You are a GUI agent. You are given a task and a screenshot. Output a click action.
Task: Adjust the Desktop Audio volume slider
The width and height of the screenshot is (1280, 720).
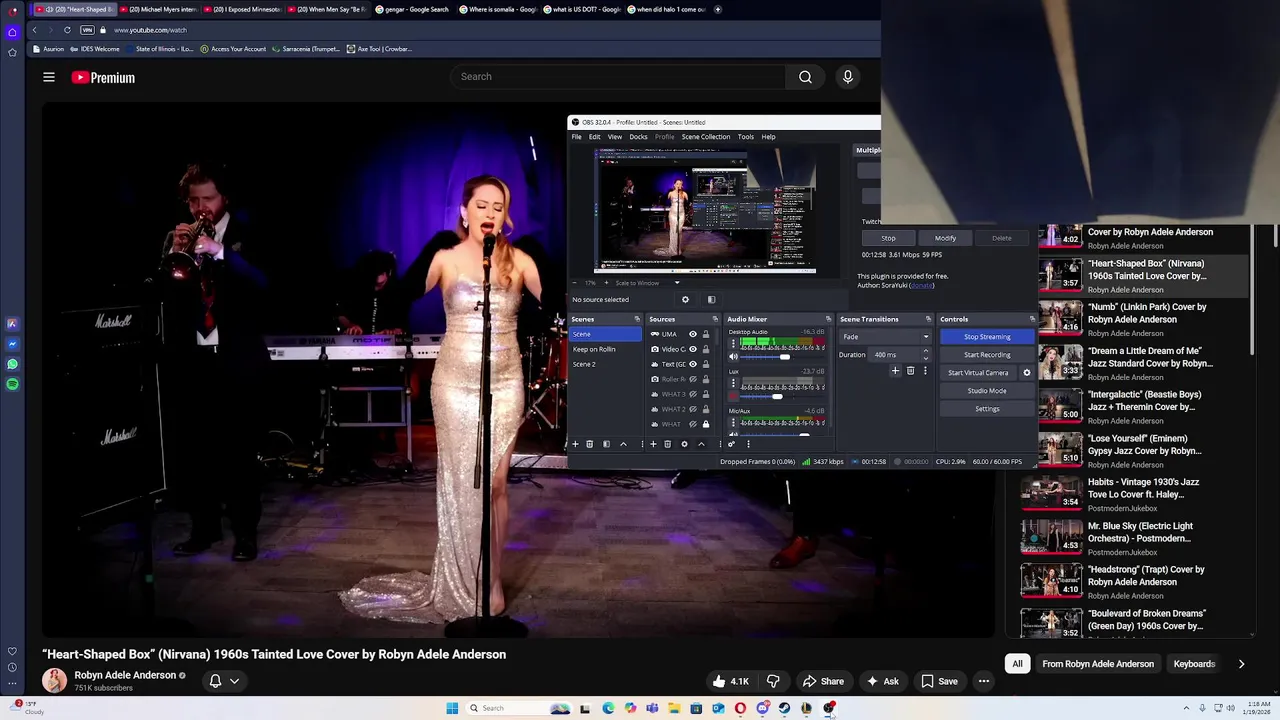(783, 357)
